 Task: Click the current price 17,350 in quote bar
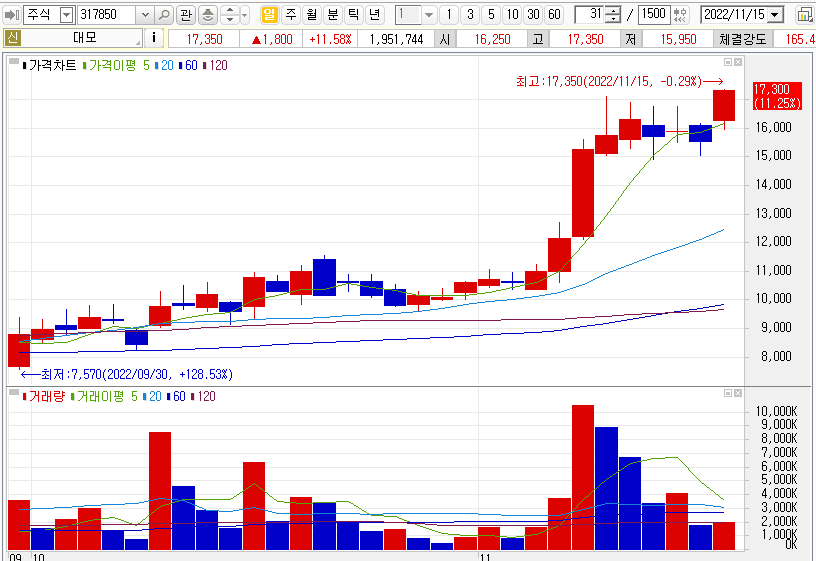click(205, 39)
